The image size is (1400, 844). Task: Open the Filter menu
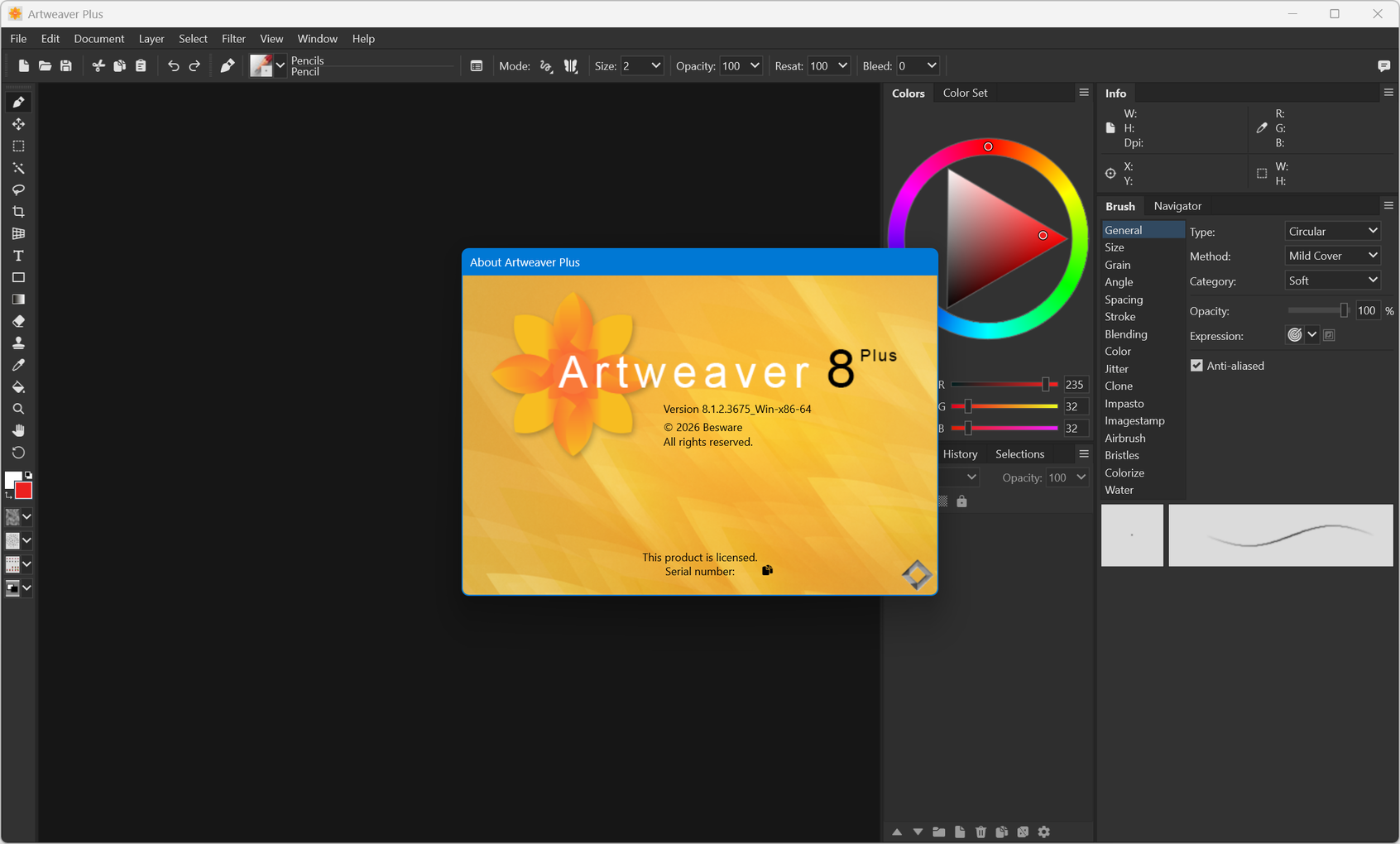[x=233, y=39]
